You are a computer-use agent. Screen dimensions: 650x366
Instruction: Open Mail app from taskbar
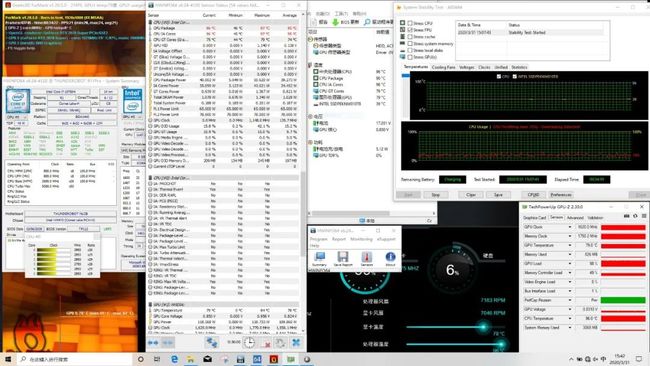pyautogui.click(x=207, y=359)
